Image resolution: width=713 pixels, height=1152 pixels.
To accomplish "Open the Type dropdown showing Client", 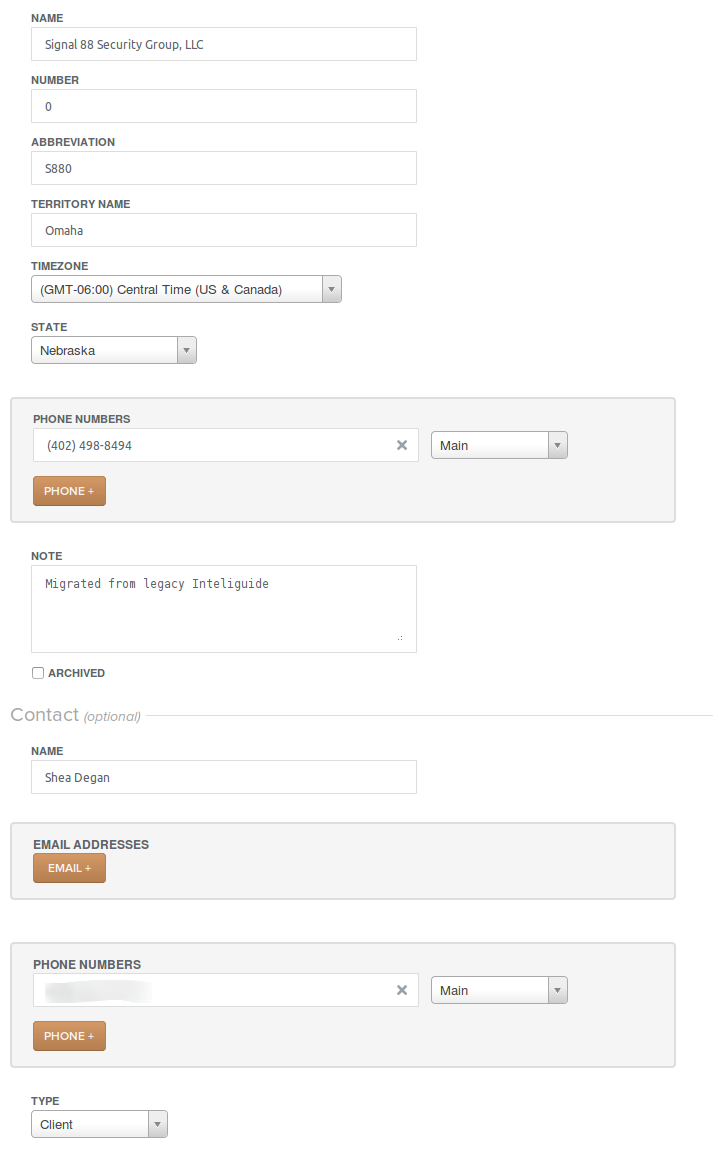I will coord(99,1124).
